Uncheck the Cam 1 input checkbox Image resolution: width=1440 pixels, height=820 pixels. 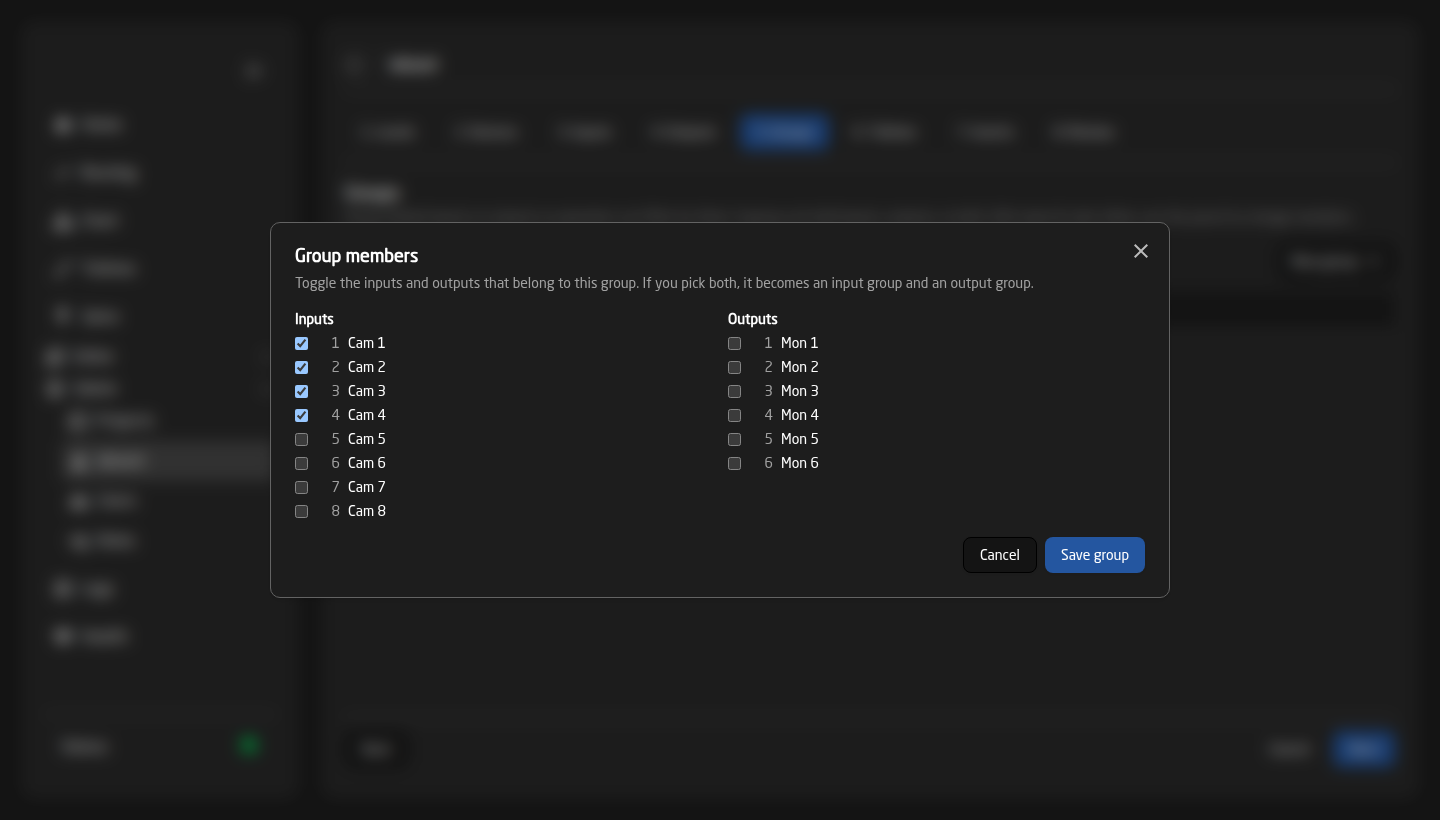click(301, 343)
